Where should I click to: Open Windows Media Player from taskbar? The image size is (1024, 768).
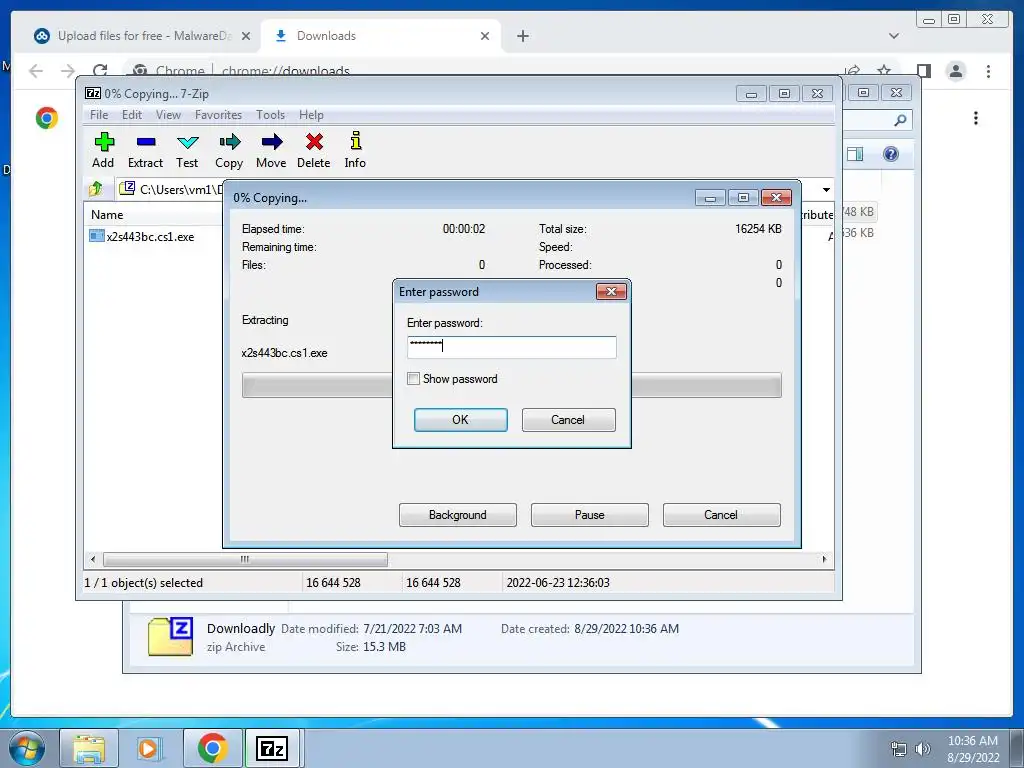tap(150, 748)
